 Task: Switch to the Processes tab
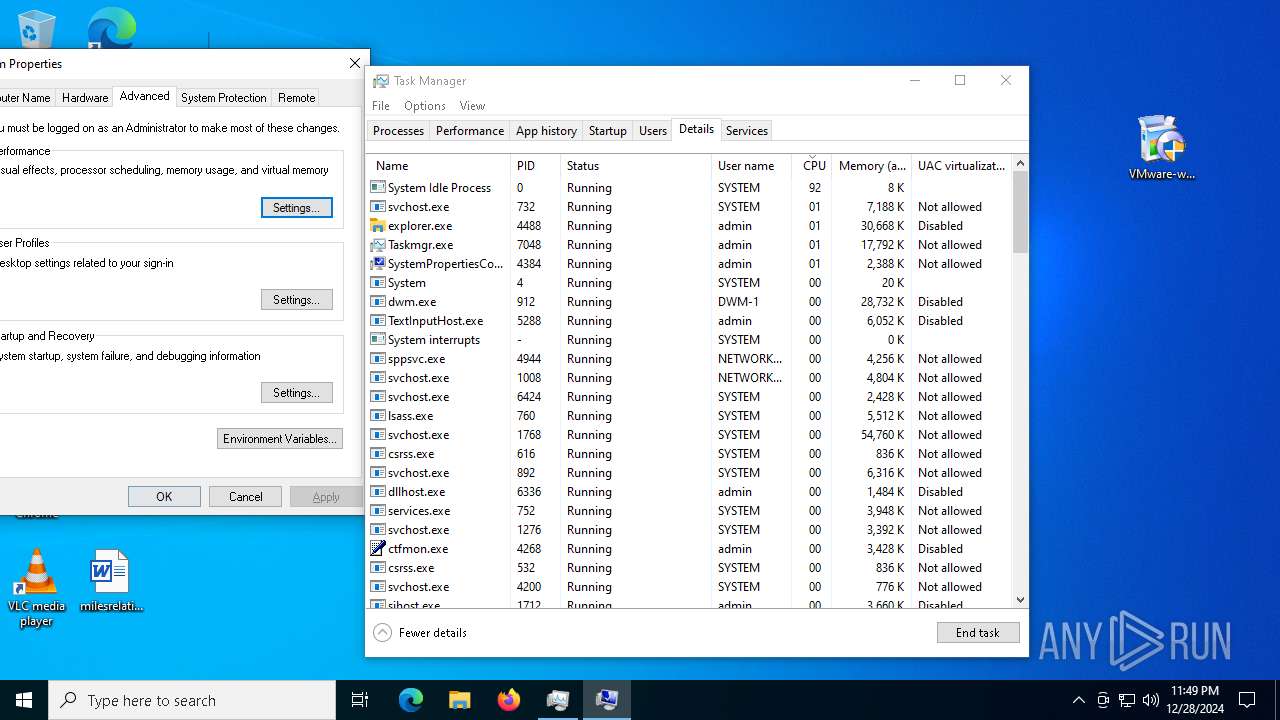click(398, 131)
